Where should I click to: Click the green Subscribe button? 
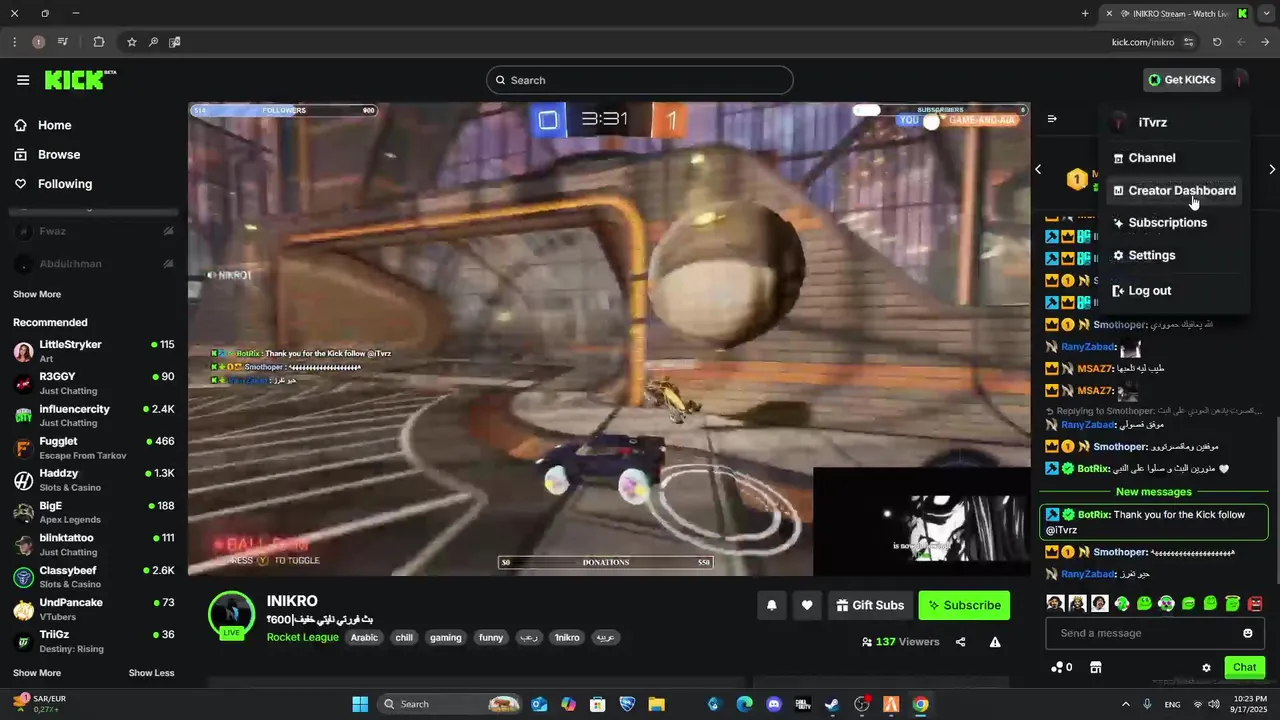coord(964,605)
